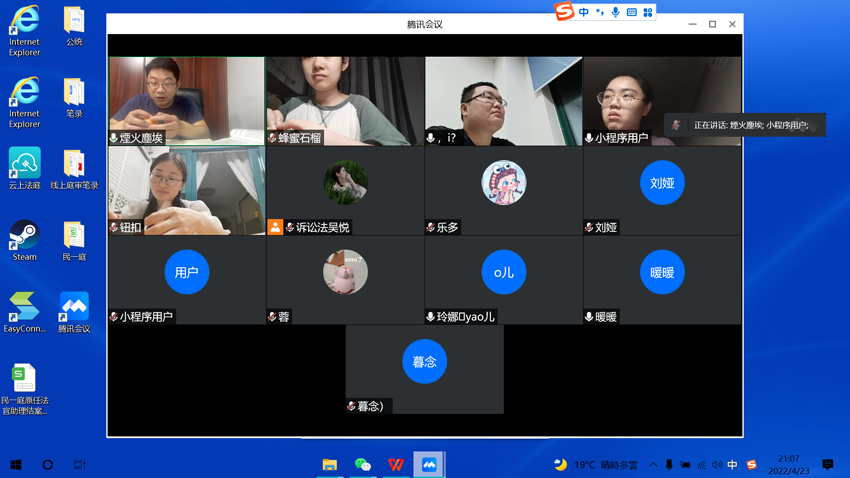Screen dimensions: 850x478
Task: Open the date and time flyout
Action: (788, 465)
